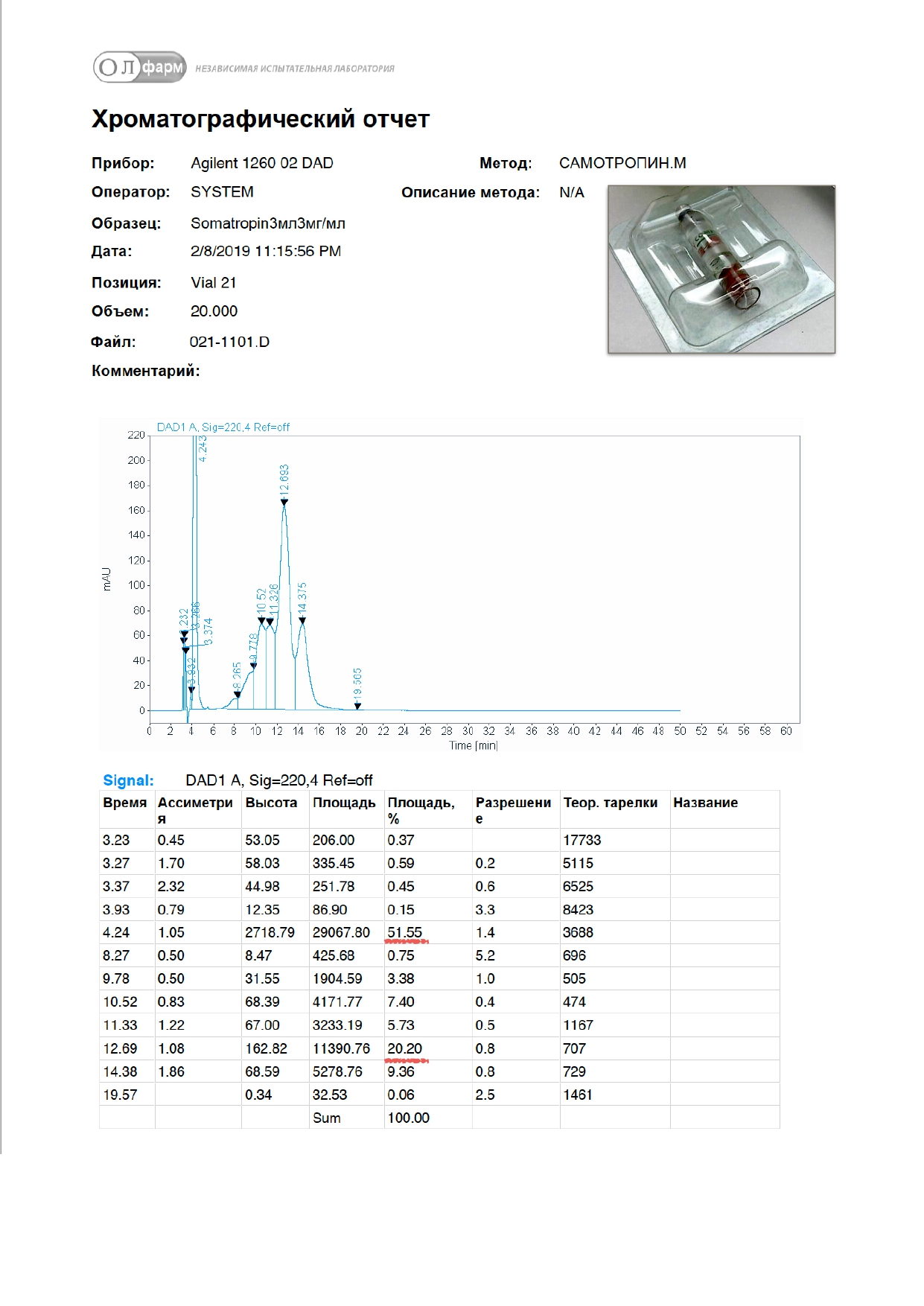Click the peak marker labeled 19.565
This screenshot has height=1306, width=924.
point(358,706)
